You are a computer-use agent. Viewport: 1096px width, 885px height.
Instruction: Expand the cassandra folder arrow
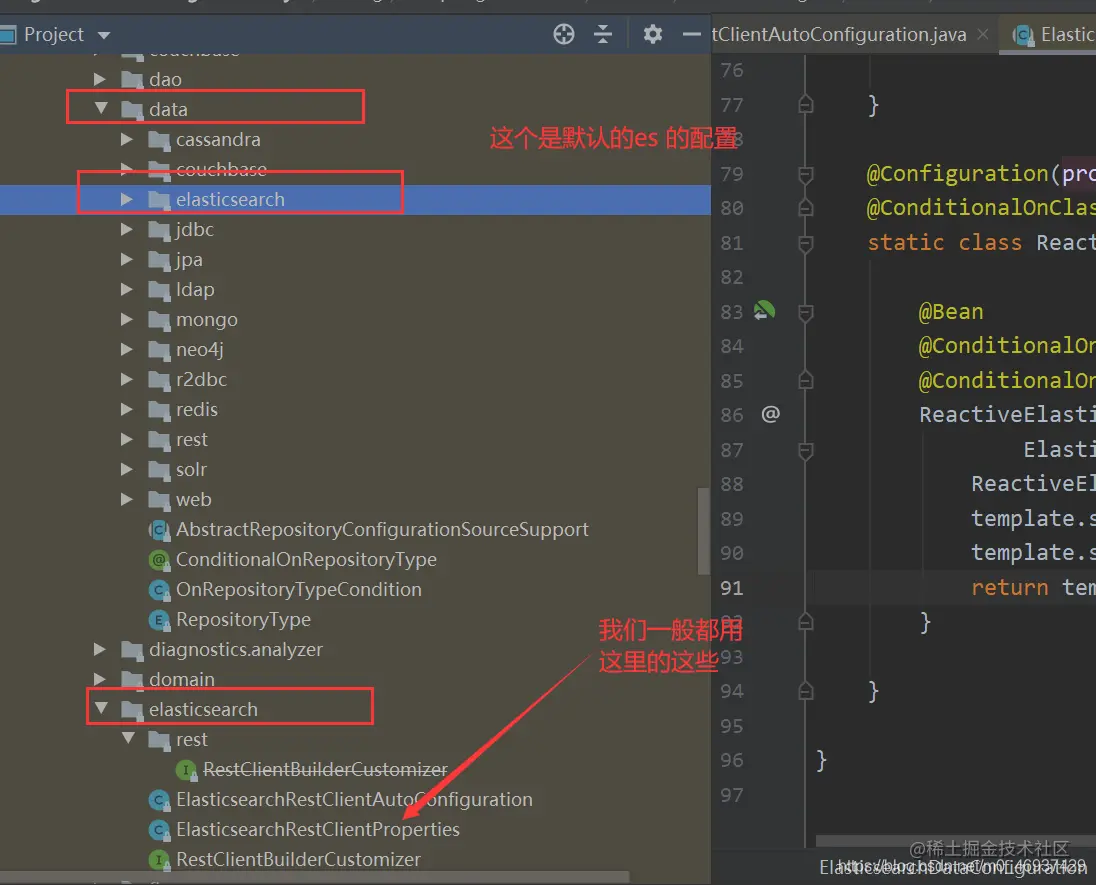pyautogui.click(x=127, y=139)
